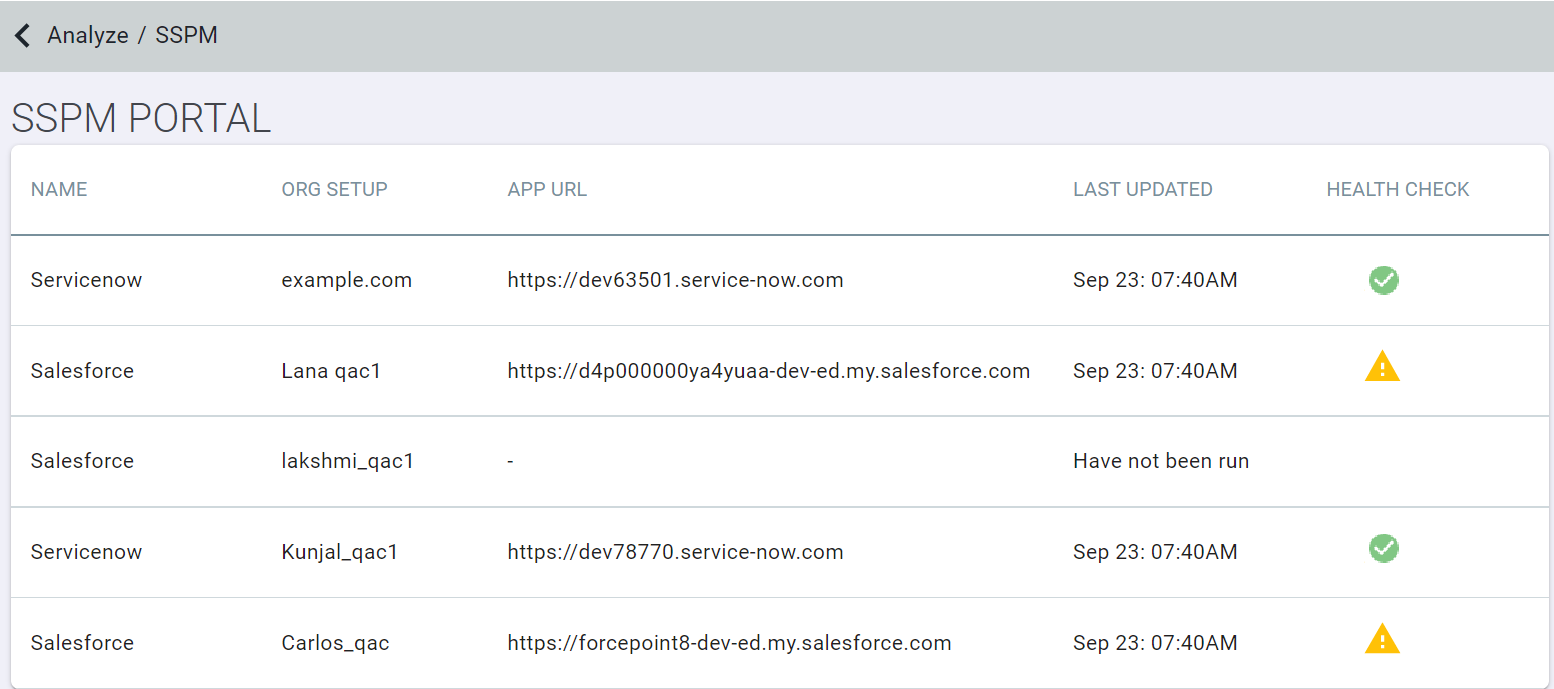Open the dev78770.service-now.com URL
Viewport: 1554px width, 689px height.
pyautogui.click(x=675, y=552)
